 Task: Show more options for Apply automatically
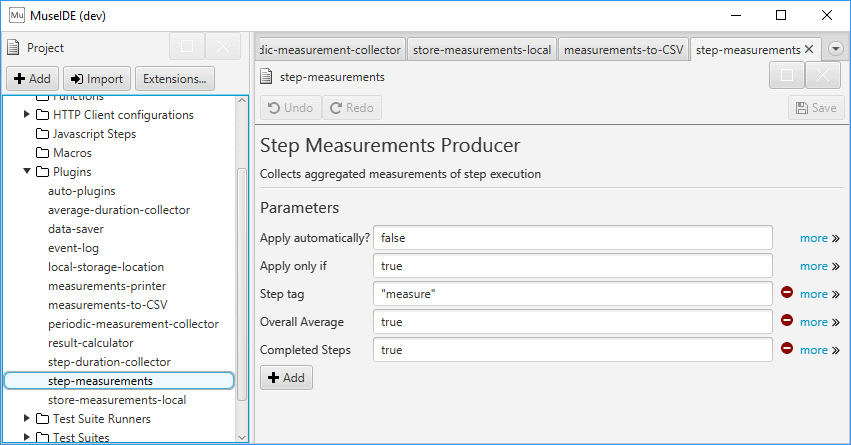point(818,238)
